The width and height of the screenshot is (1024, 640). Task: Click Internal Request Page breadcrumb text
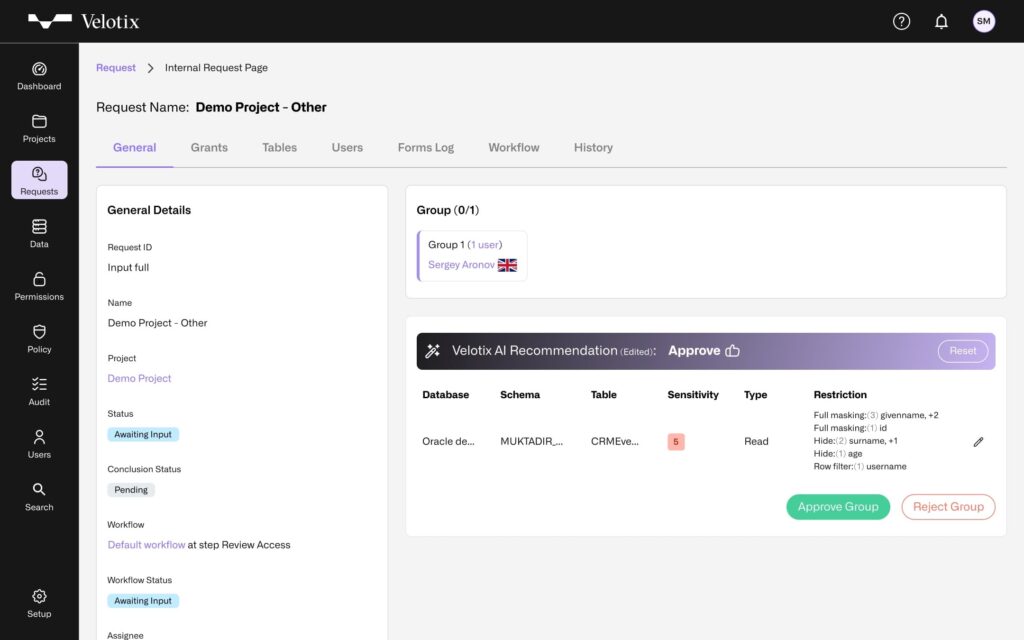216,68
